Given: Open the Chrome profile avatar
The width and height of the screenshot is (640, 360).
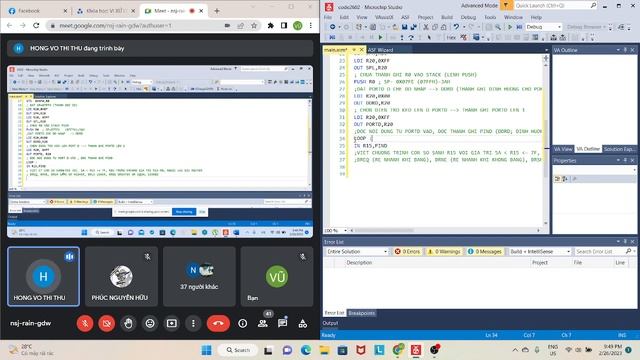Looking at the screenshot, I should click(298, 25).
